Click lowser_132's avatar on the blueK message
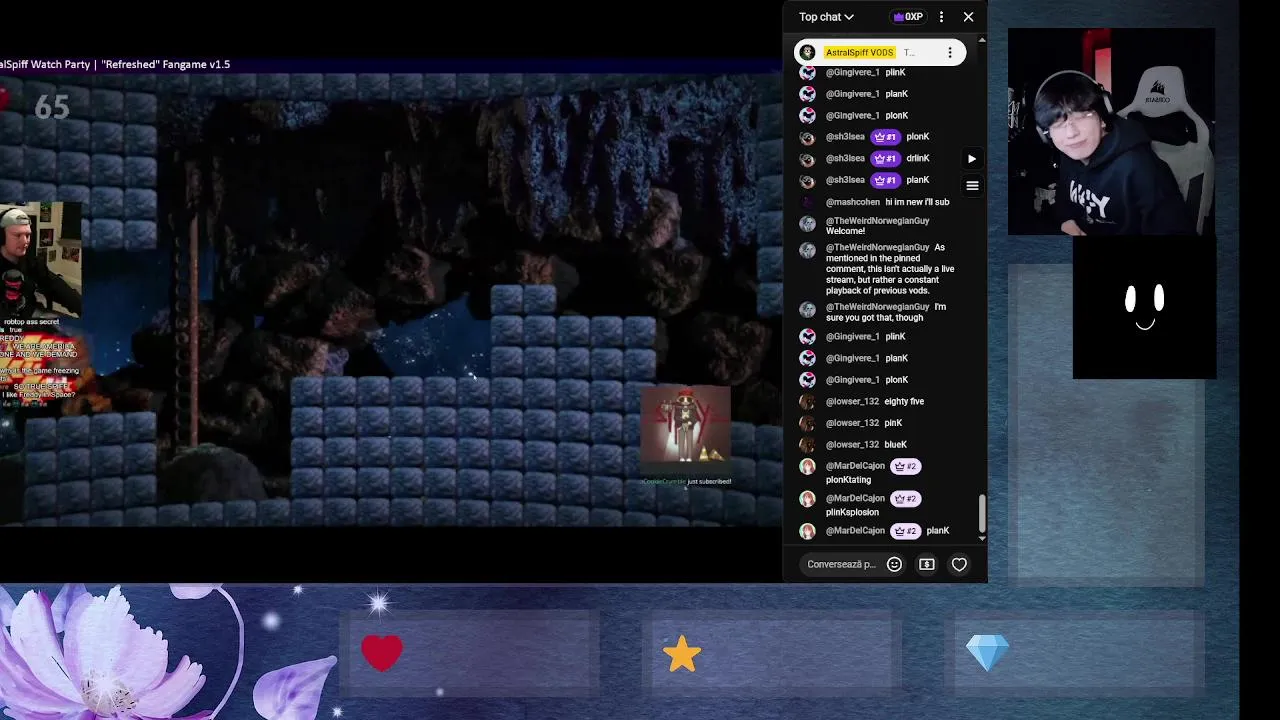1280x720 pixels. point(807,445)
